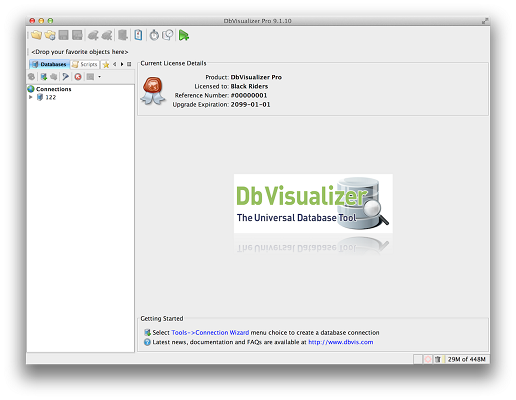Click the greyed plug icon in Databases toolbar

(x=54, y=77)
